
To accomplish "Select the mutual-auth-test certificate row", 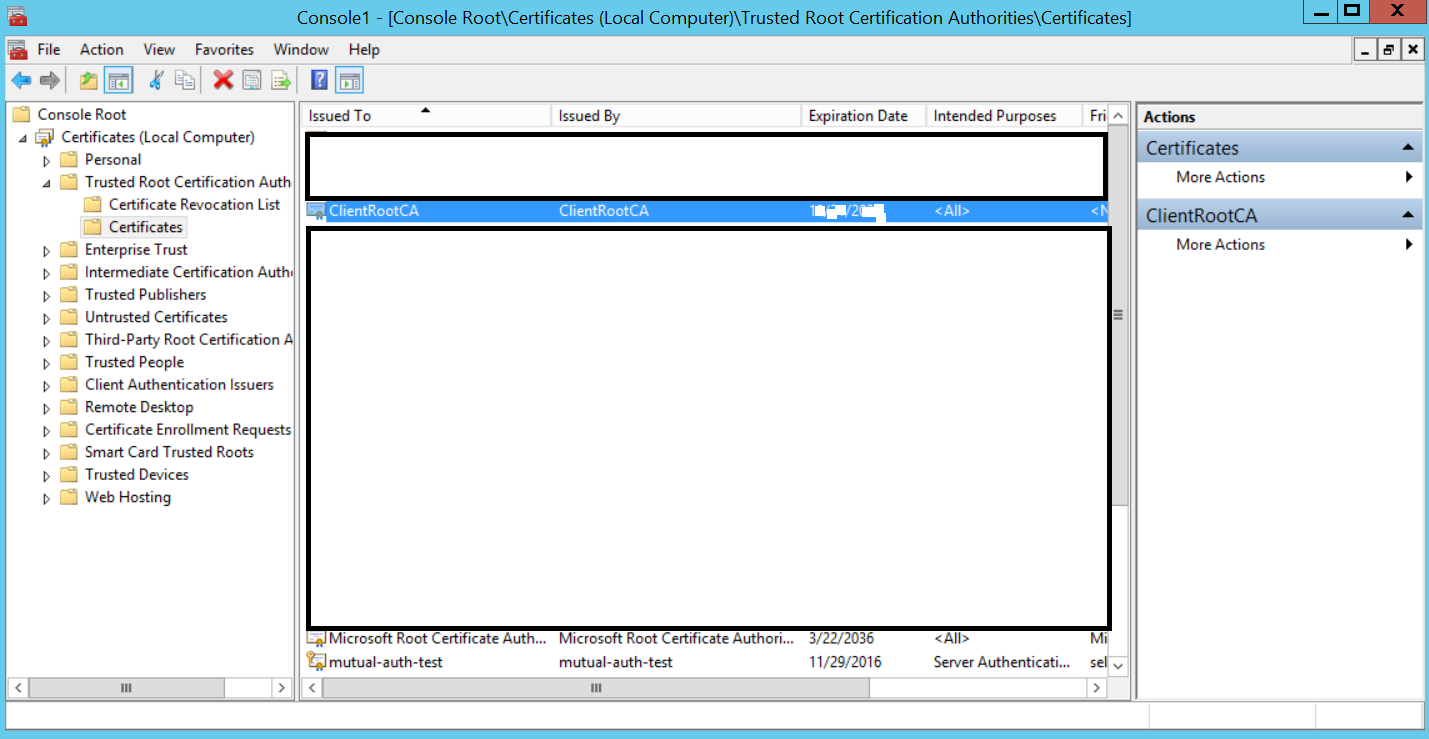I will click(x=386, y=662).
